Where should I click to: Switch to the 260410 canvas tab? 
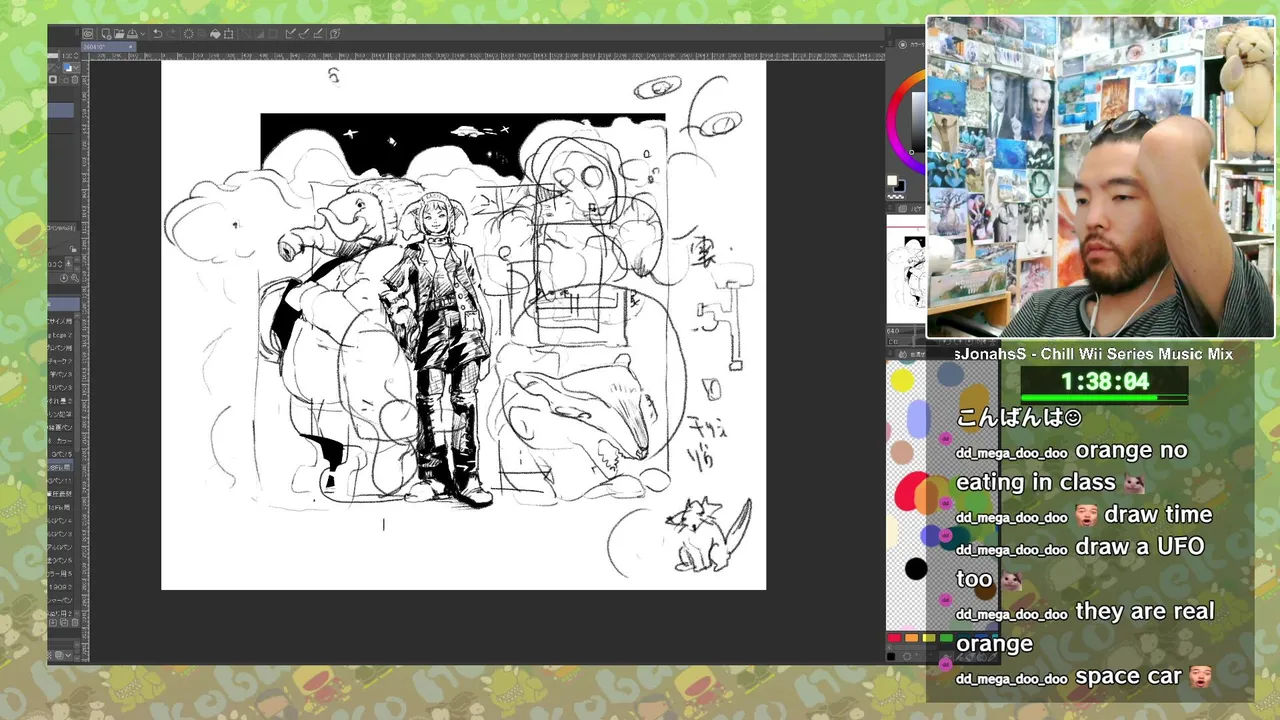(x=108, y=47)
